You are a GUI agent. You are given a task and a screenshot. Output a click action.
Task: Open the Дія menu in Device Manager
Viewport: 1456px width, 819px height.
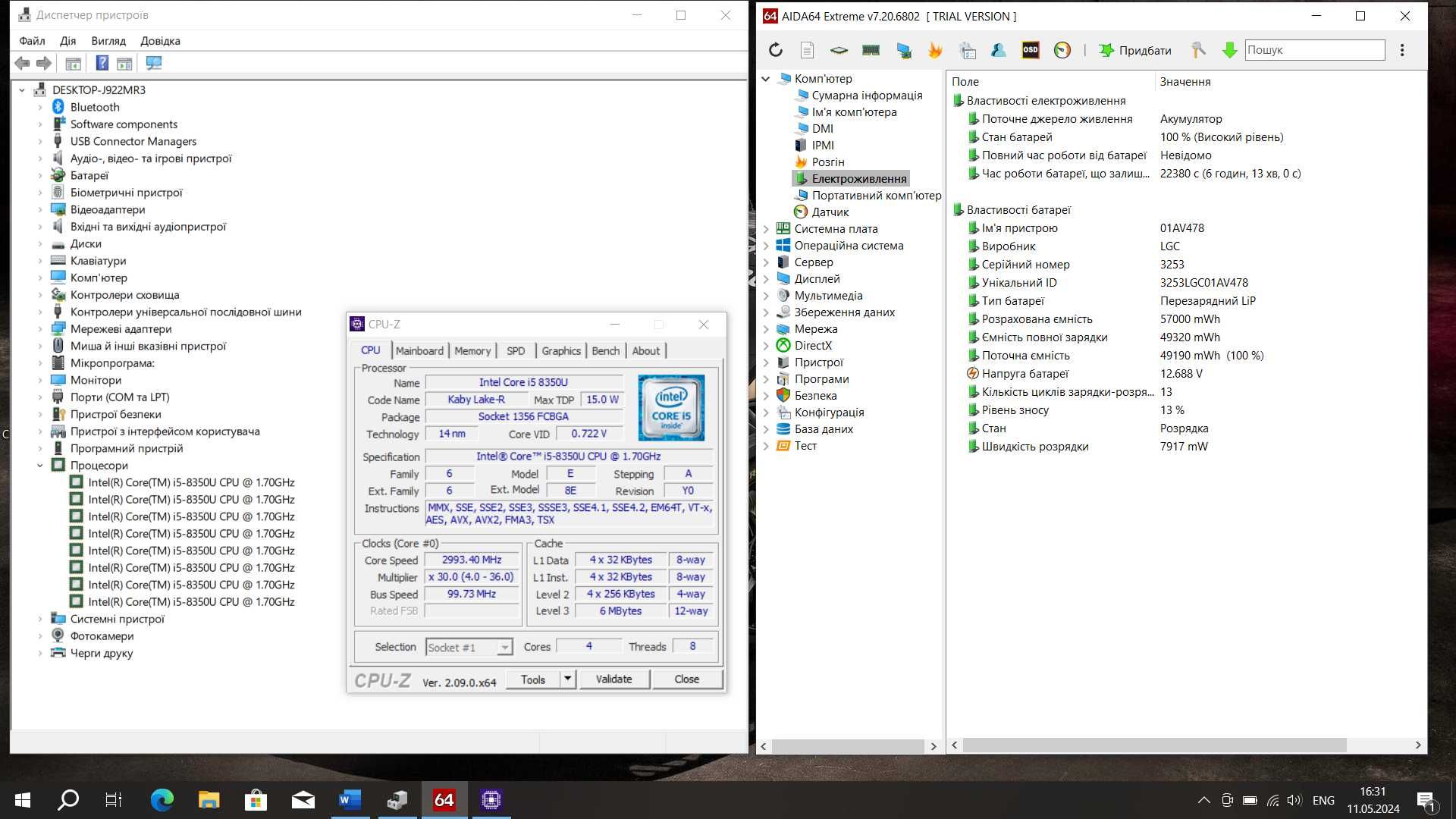point(68,41)
